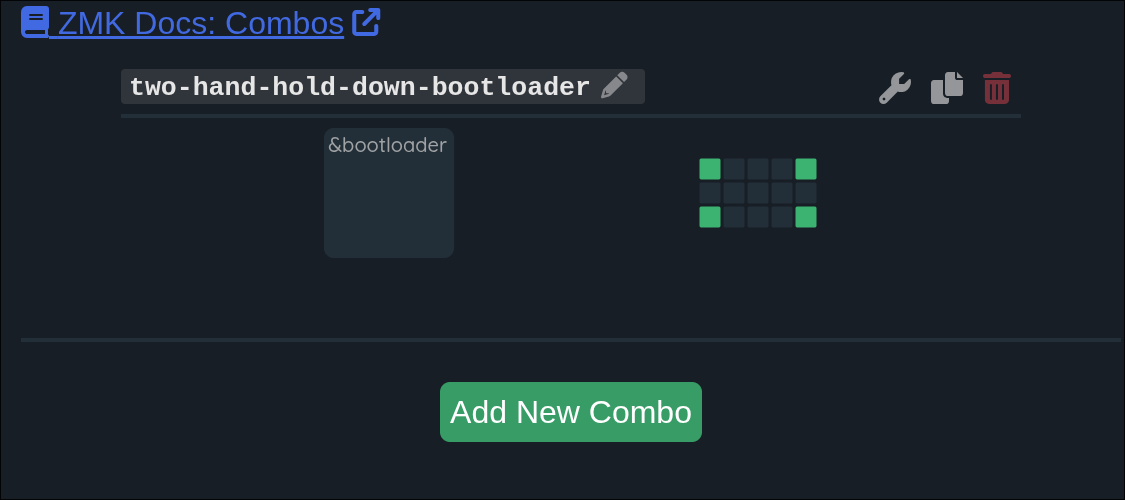
Task: Enable the top row second key position
Action: point(734,169)
